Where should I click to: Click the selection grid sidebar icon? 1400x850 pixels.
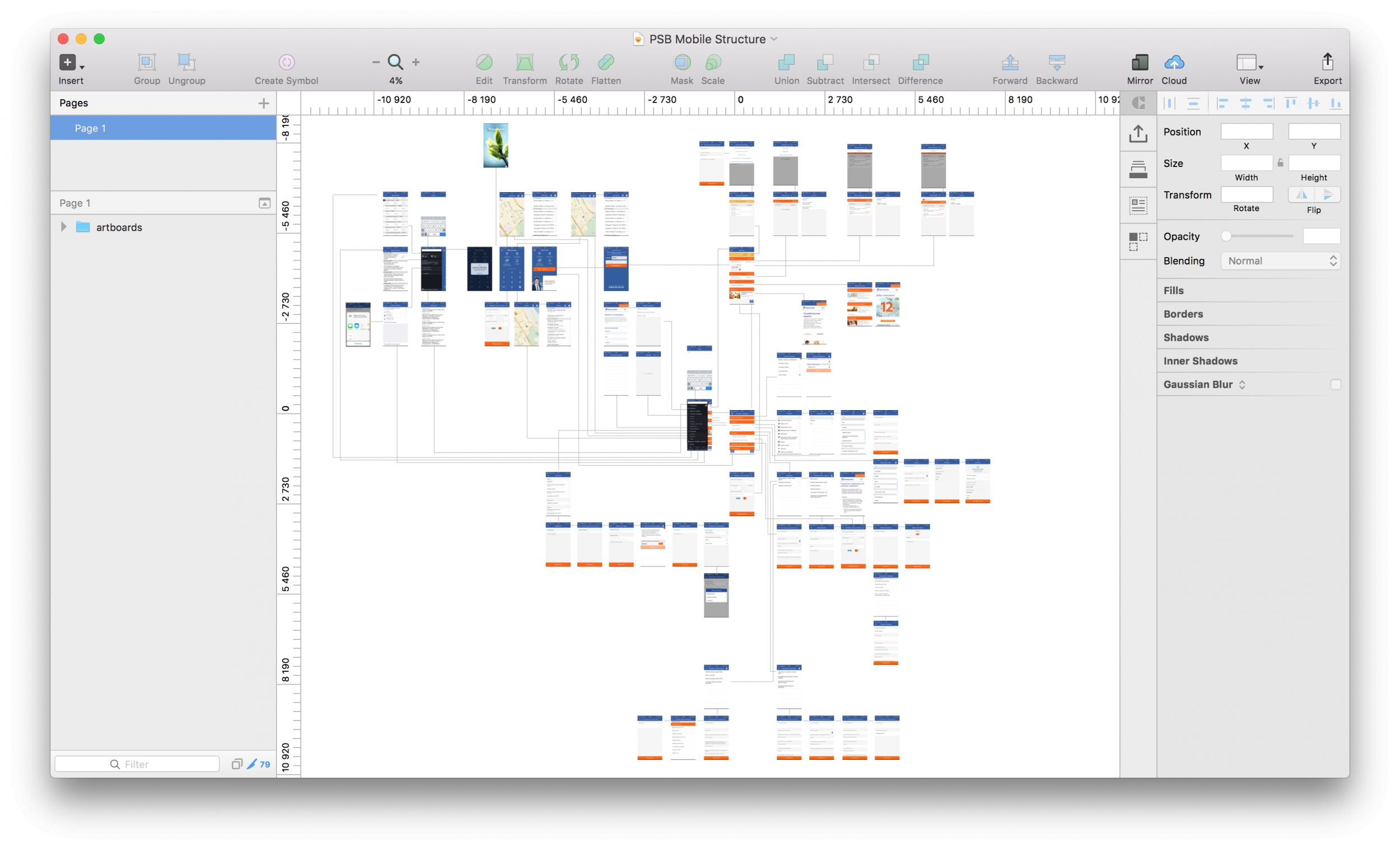(x=1138, y=241)
